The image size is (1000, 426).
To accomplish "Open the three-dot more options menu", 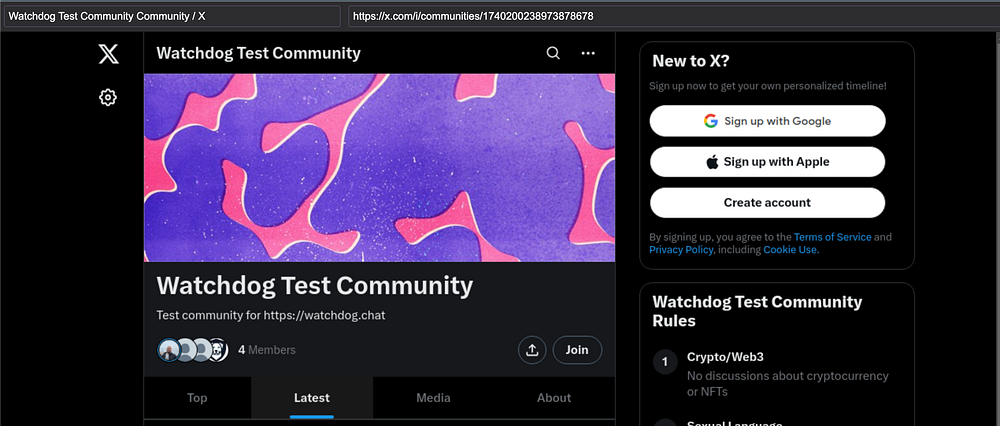I will [588, 53].
